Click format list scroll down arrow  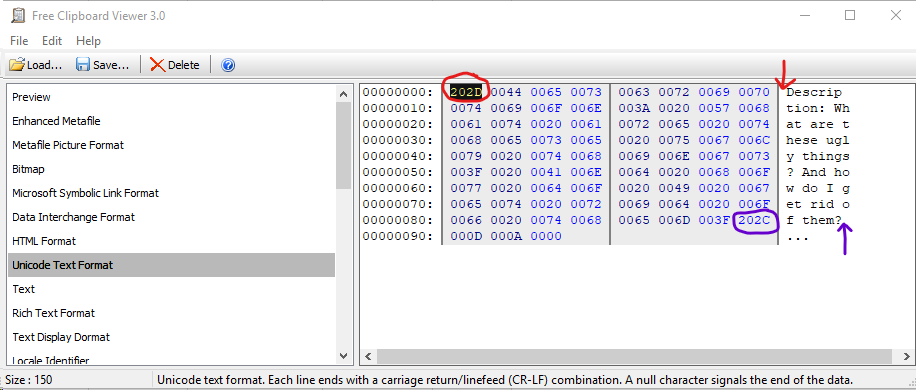(344, 356)
